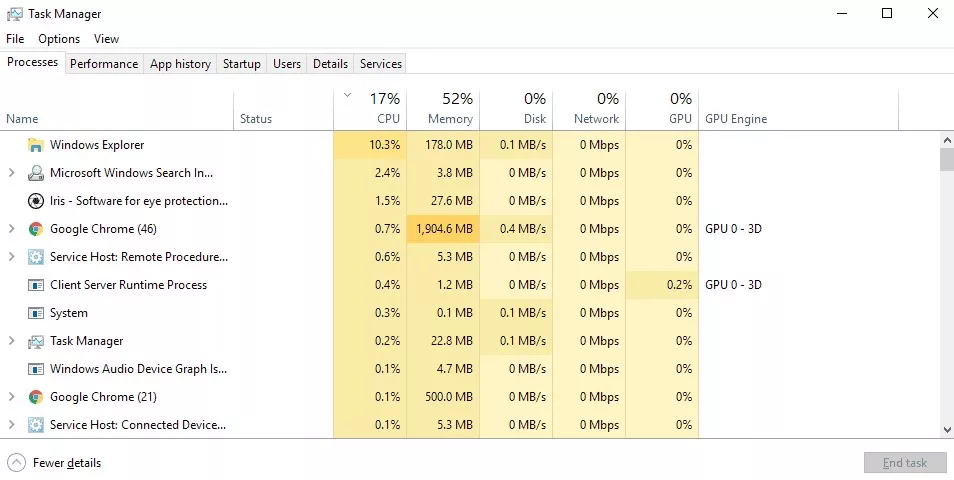Switch to the App history tab
This screenshot has height=480, width=954.
point(180,64)
